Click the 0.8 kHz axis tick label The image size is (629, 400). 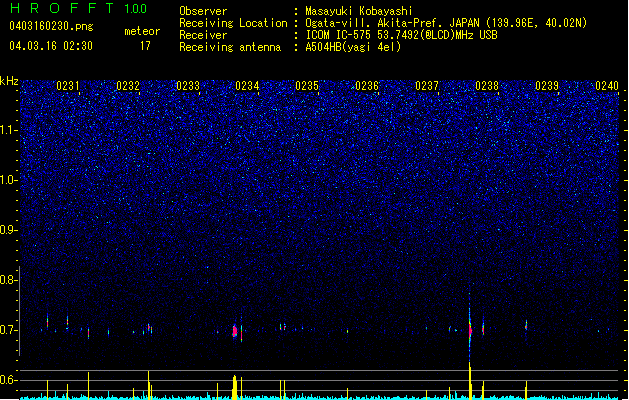click(8, 280)
